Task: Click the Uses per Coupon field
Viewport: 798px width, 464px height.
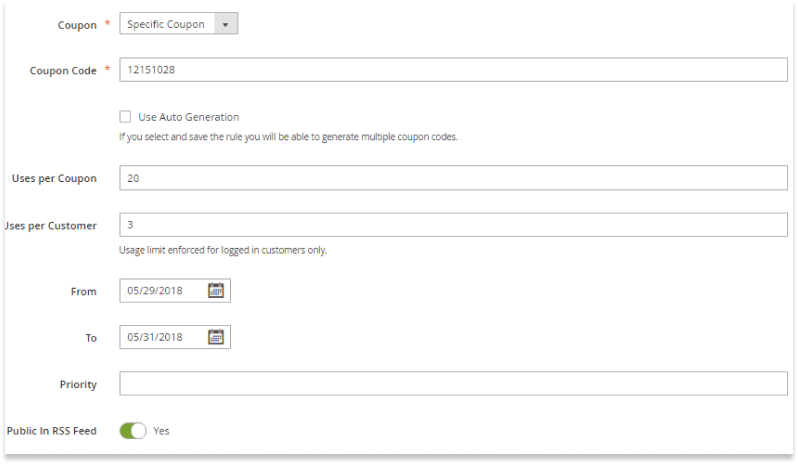Action: click(x=453, y=178)
